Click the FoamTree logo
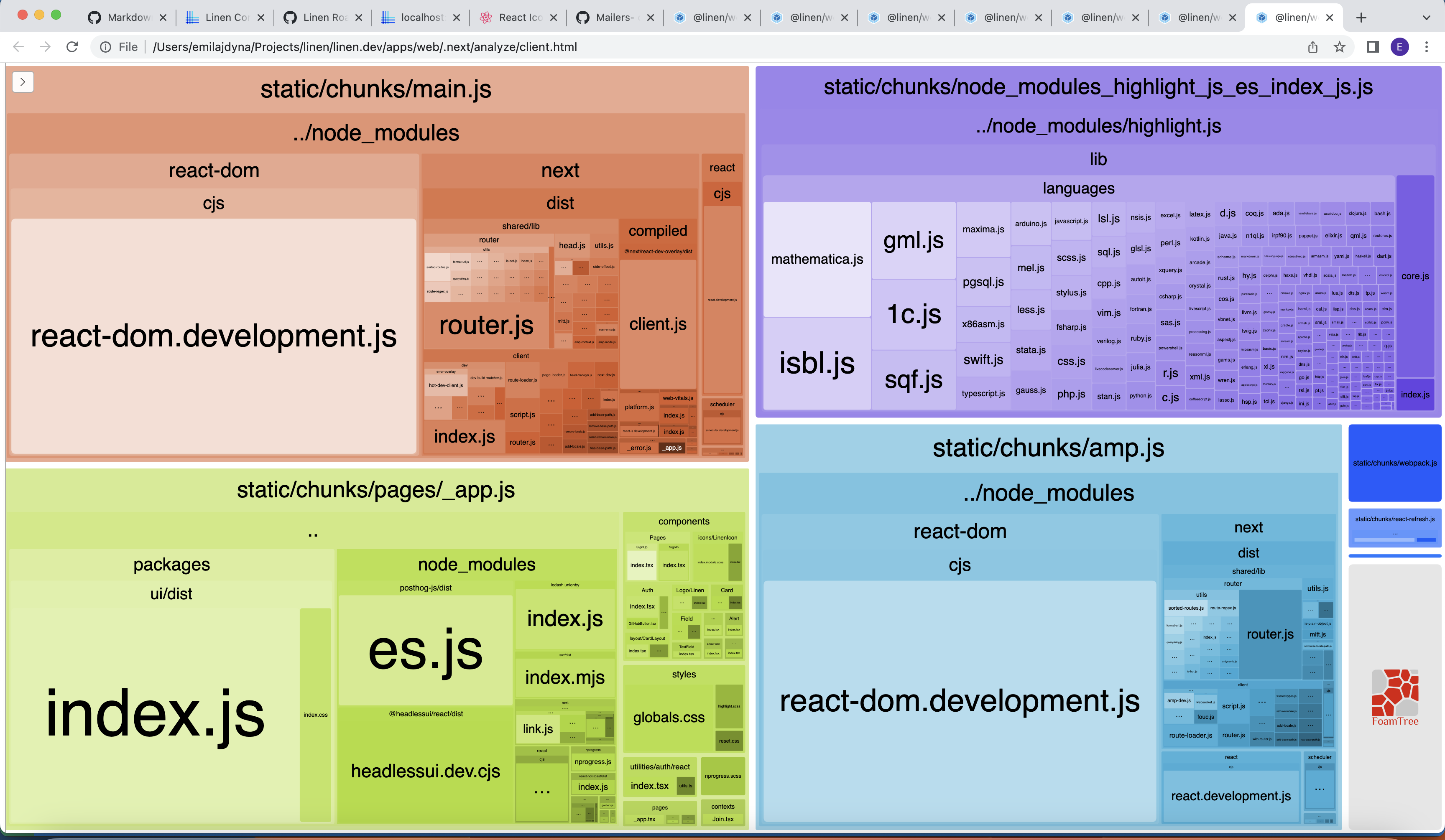 1394,697
